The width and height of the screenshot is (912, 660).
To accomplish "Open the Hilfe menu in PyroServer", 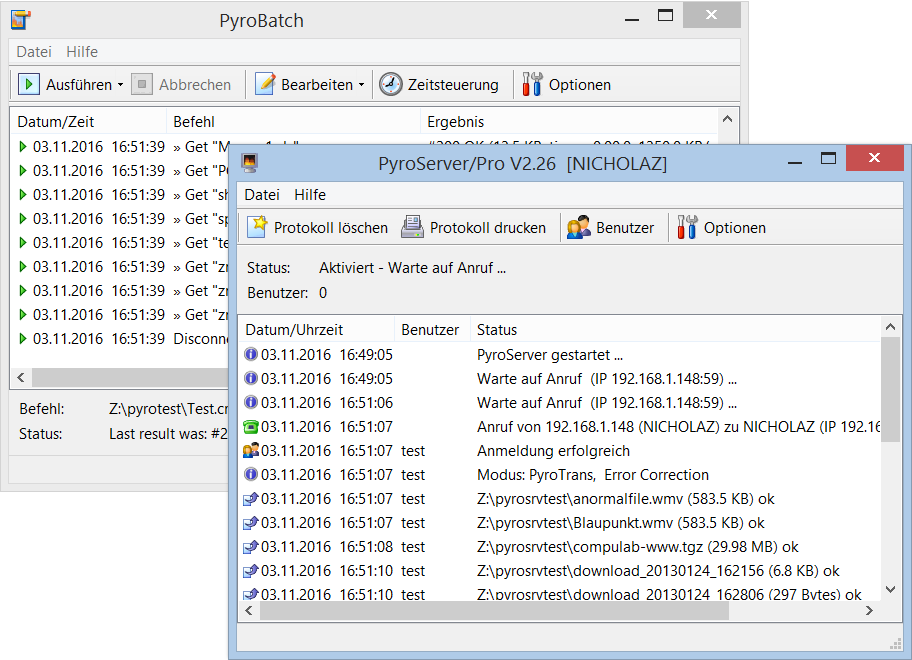I will point(310,195).
